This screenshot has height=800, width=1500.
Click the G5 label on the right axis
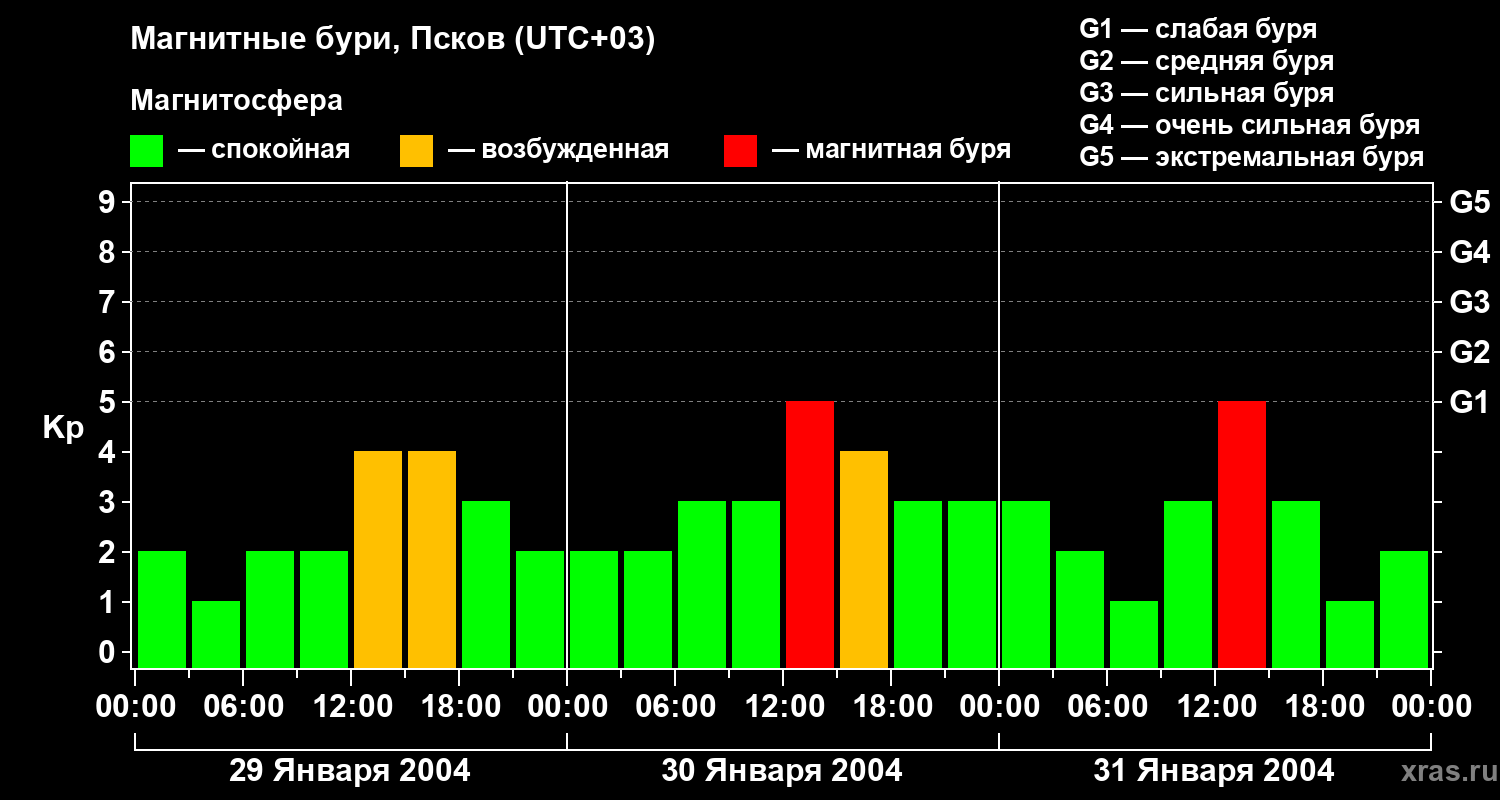[x=1469, y=202]
